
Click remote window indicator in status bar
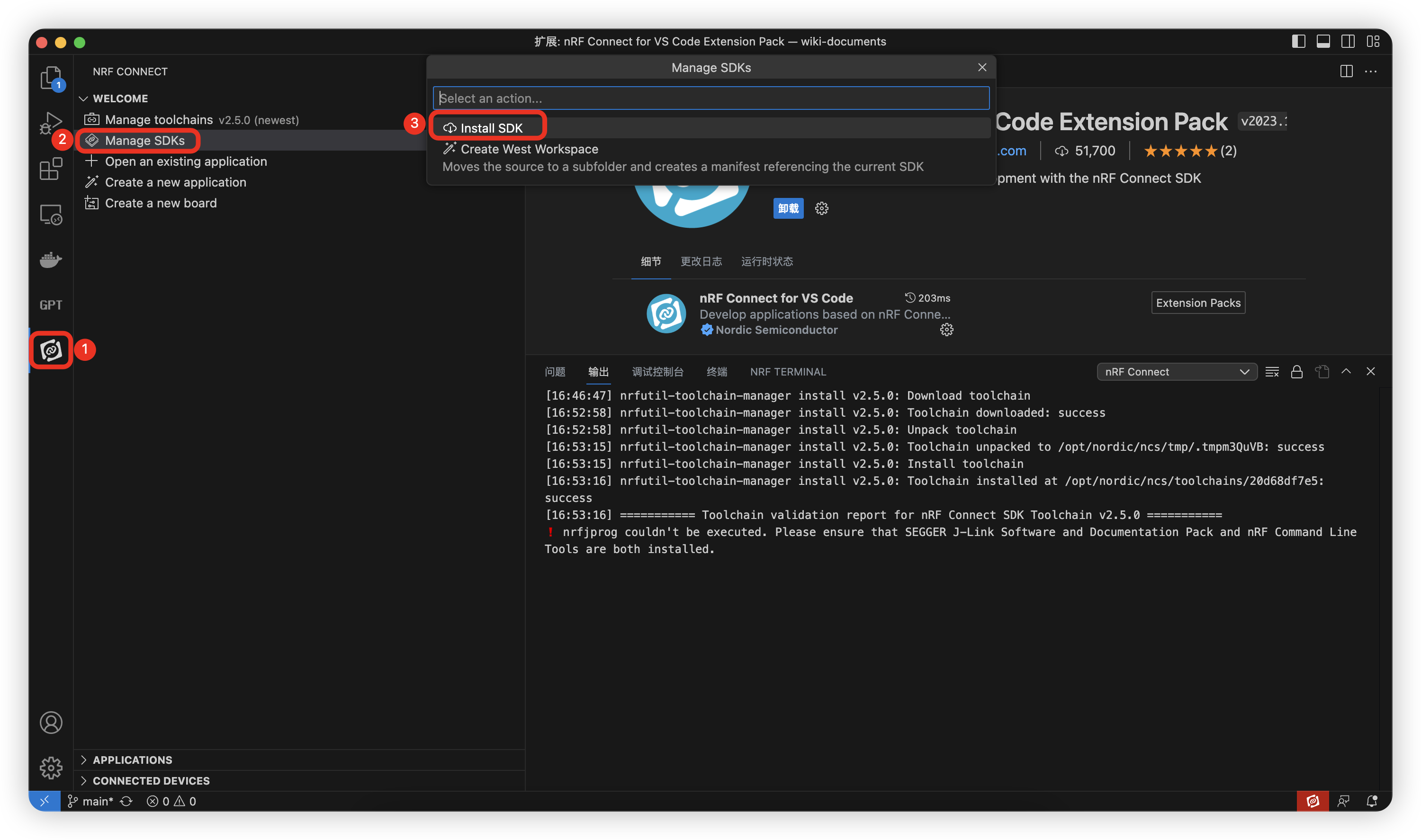(x=45, y=801)
